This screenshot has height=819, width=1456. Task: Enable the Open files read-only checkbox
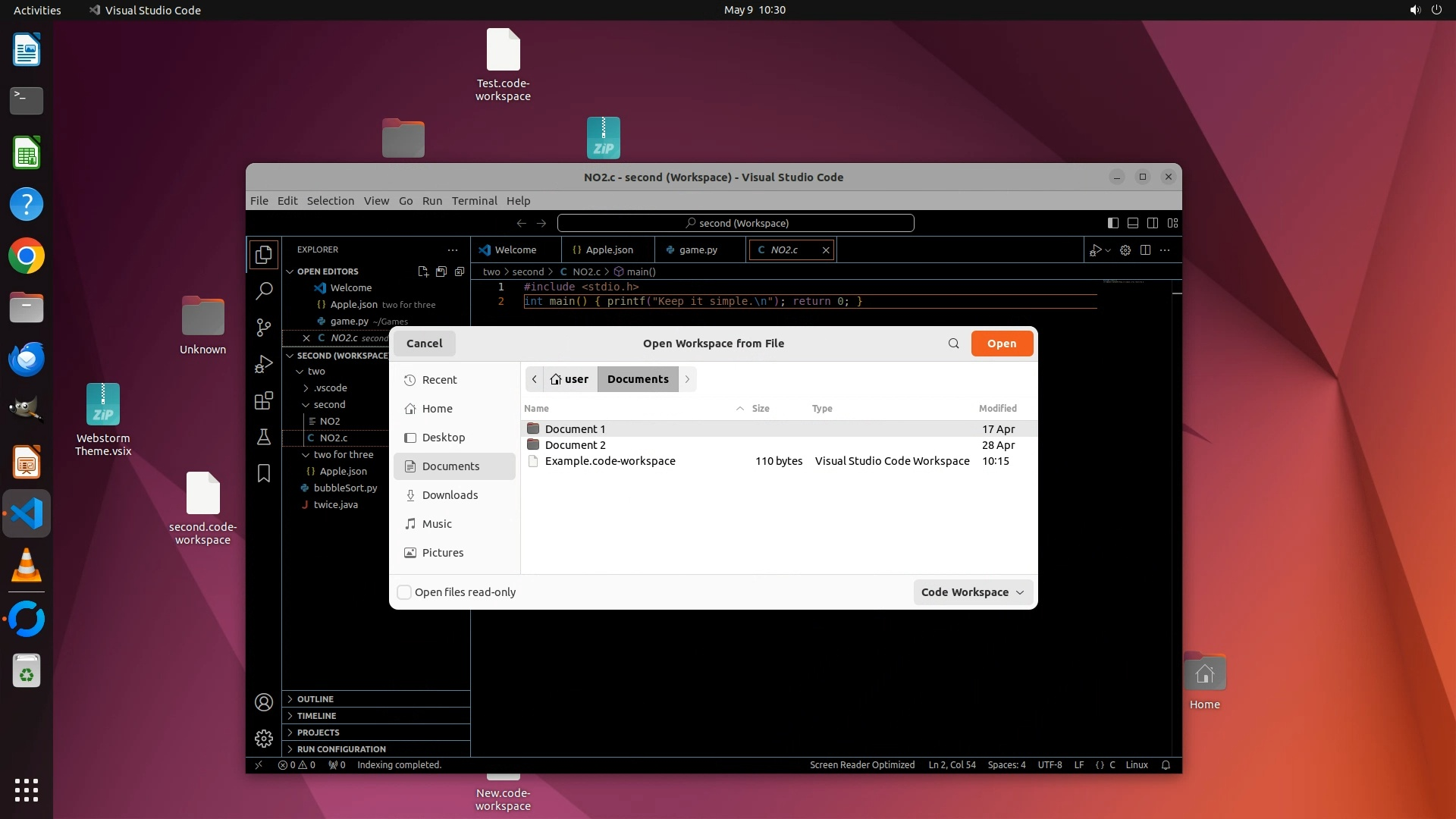coord(405,592)
